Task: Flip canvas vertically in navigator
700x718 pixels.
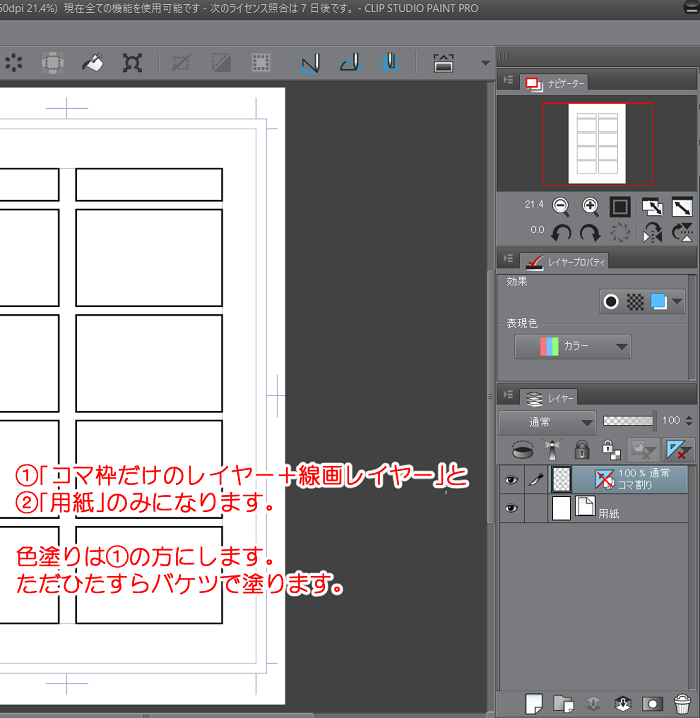Action: click(682, 233)
